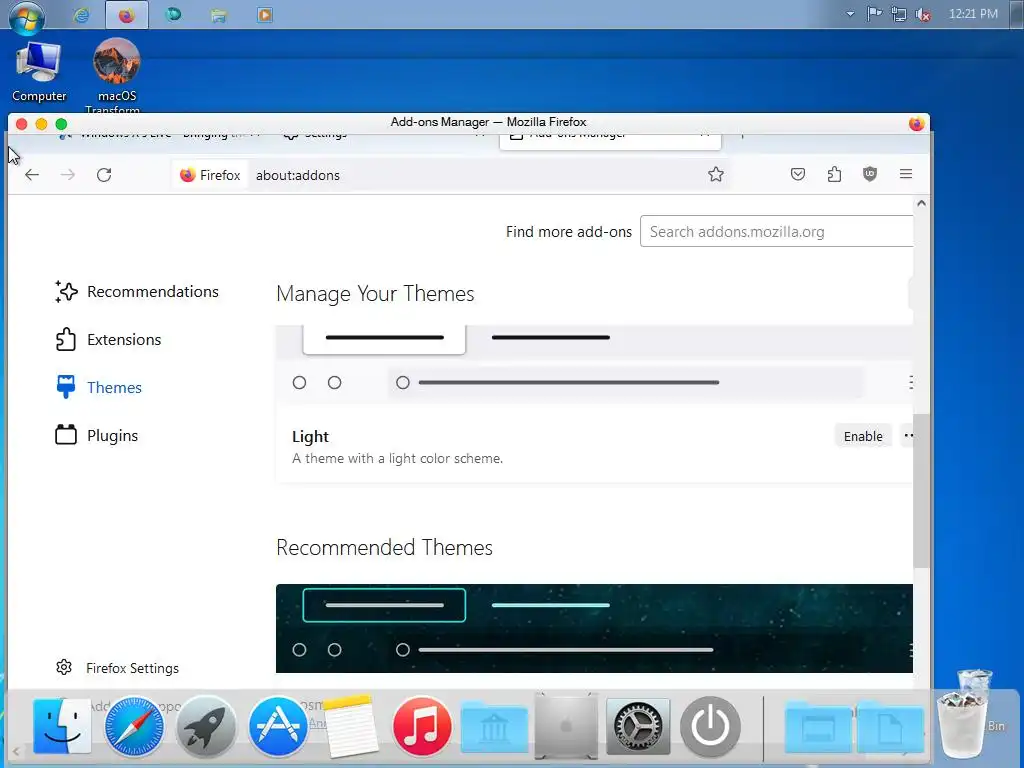
Task: Open Firefox Settings link in sidebar
Action: (118, 668)
